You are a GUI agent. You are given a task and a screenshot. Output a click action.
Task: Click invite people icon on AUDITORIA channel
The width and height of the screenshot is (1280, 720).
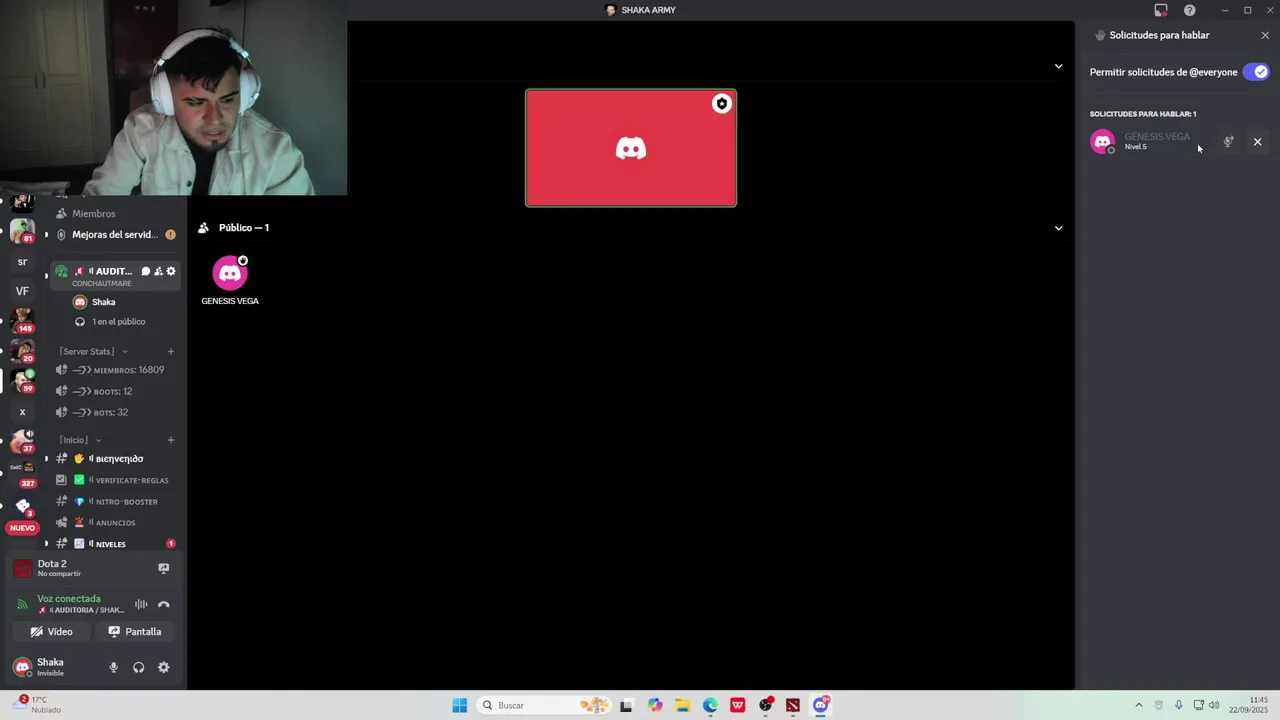pyautogui.click(x=158, y=271)
